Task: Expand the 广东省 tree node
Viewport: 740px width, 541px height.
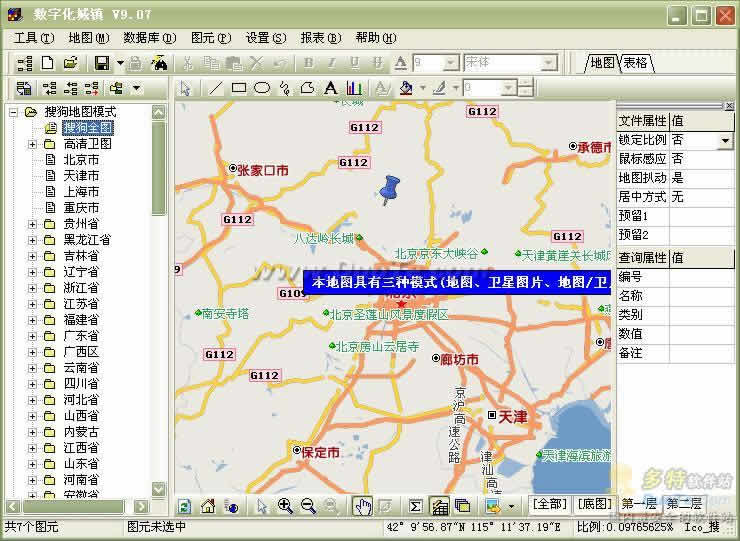Action: click(x=32, y=336)
